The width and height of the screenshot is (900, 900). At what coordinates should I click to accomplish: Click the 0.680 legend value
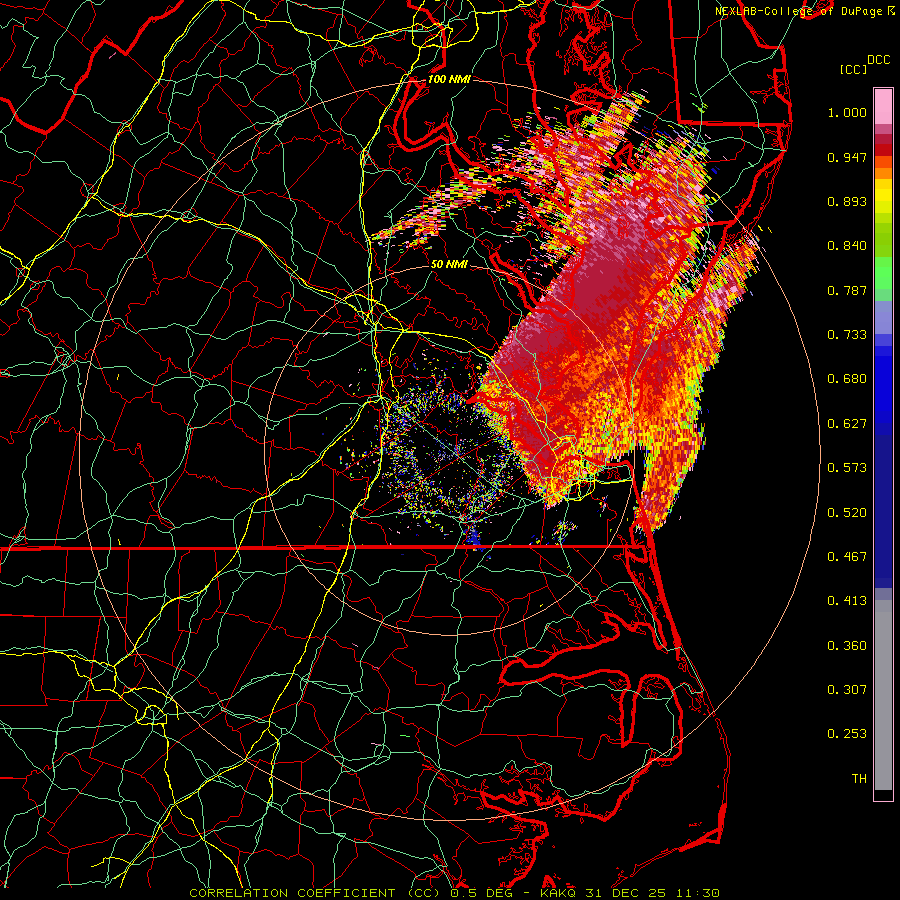pyautogui.click(x=847, y=379)
